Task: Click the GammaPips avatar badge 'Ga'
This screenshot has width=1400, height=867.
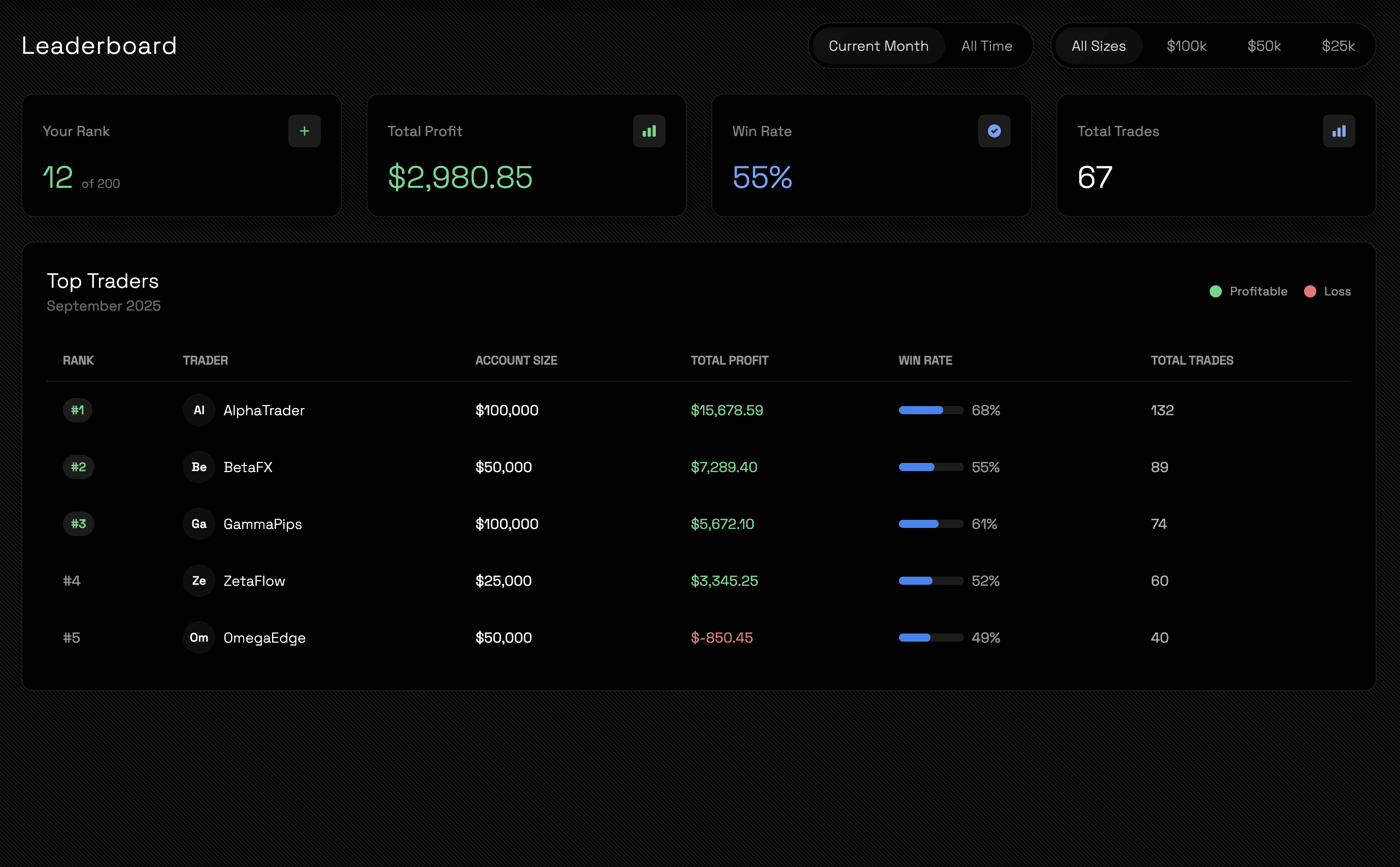Action: (x=199, y=523)
